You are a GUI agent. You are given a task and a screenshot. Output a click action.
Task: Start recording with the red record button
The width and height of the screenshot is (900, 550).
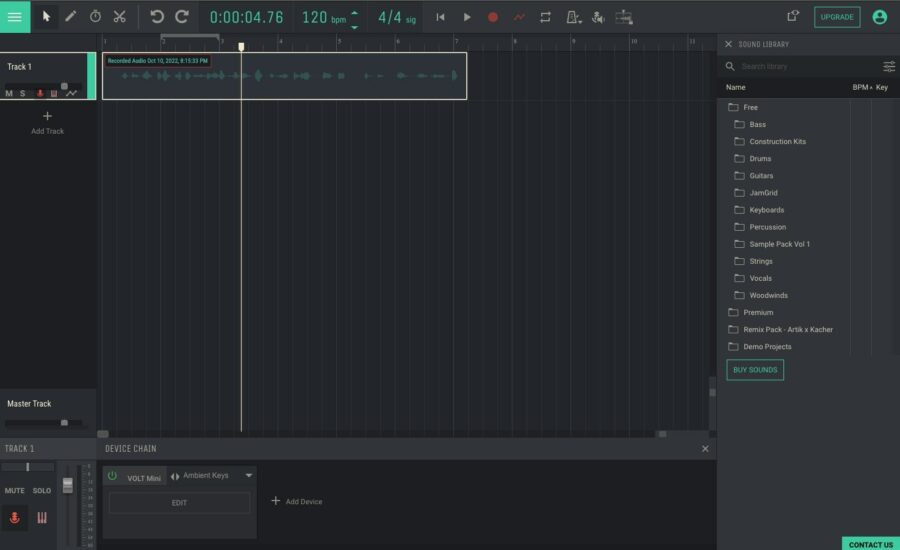[x=492, y=17]
